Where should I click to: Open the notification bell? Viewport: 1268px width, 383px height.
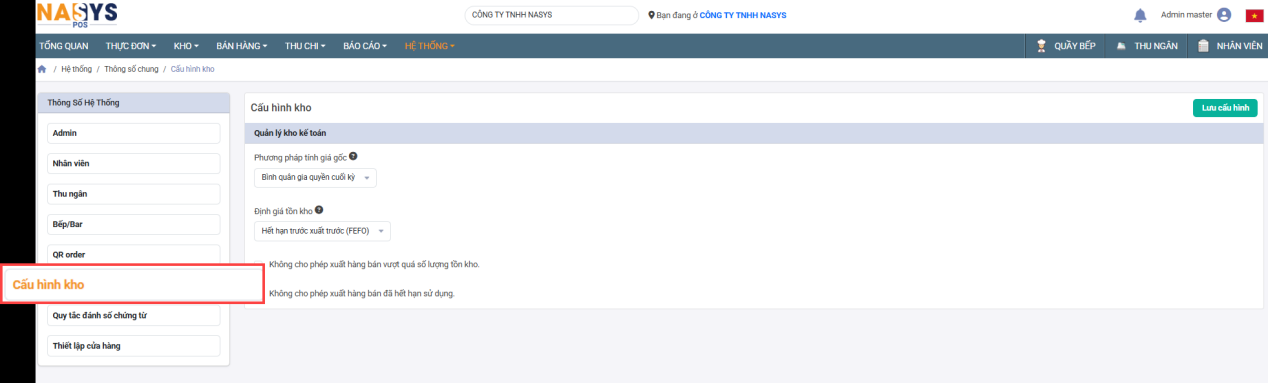1140,15
